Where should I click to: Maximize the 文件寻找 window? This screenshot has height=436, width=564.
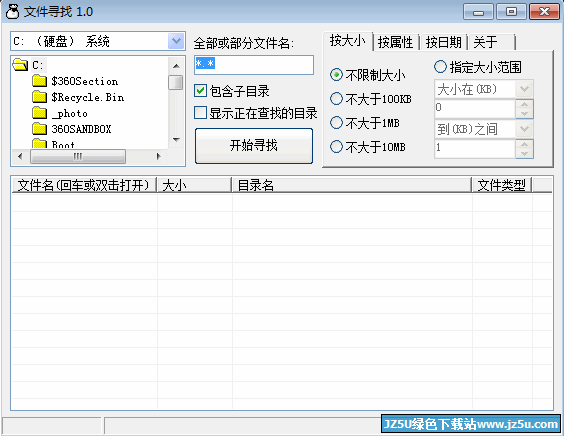[511, 12]
